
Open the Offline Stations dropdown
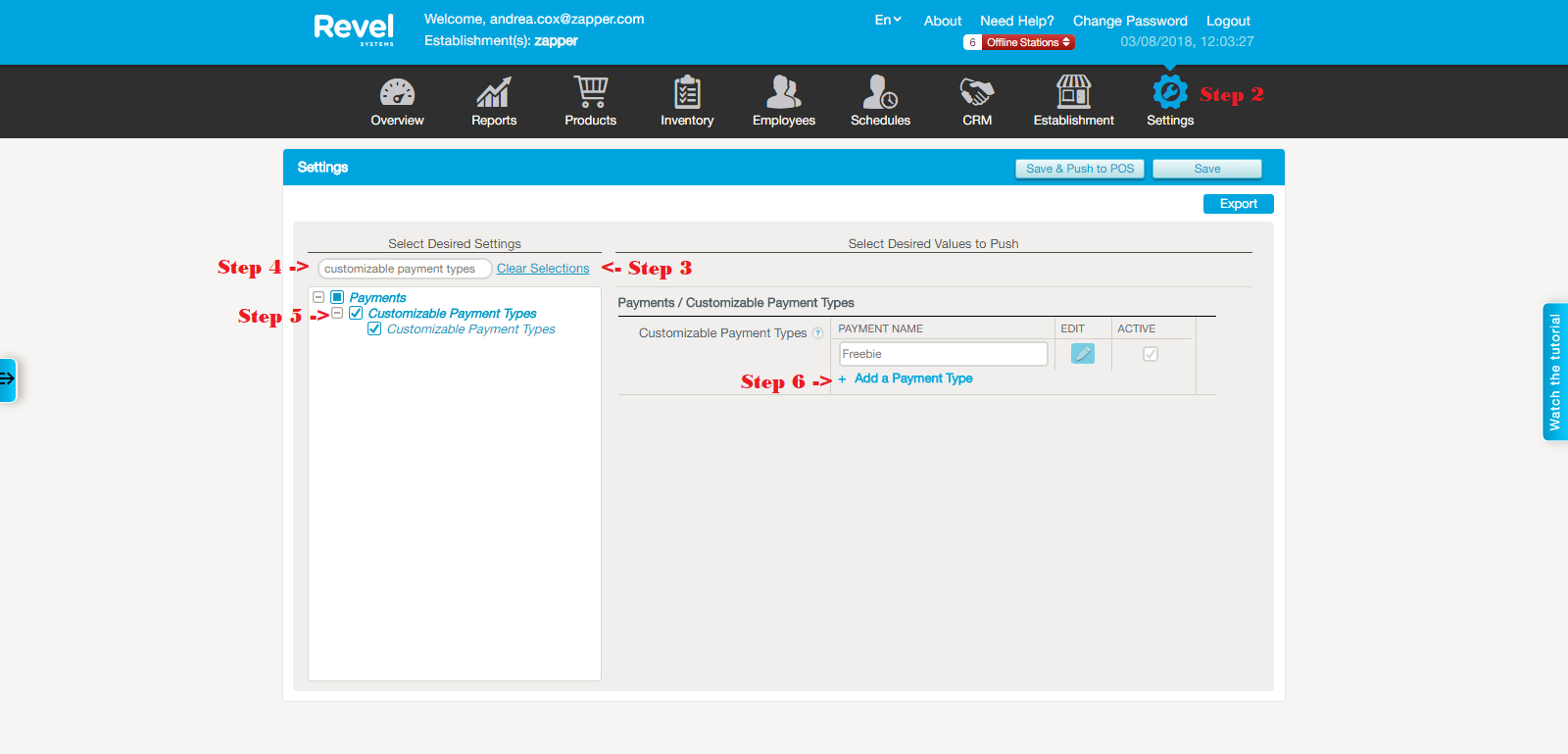pos(1027,42)
